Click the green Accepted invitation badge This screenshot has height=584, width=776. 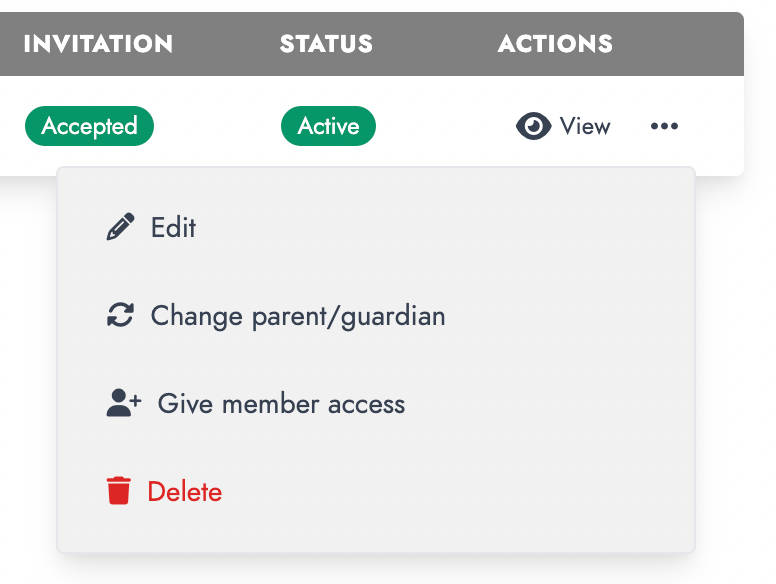tap(90, 126)
